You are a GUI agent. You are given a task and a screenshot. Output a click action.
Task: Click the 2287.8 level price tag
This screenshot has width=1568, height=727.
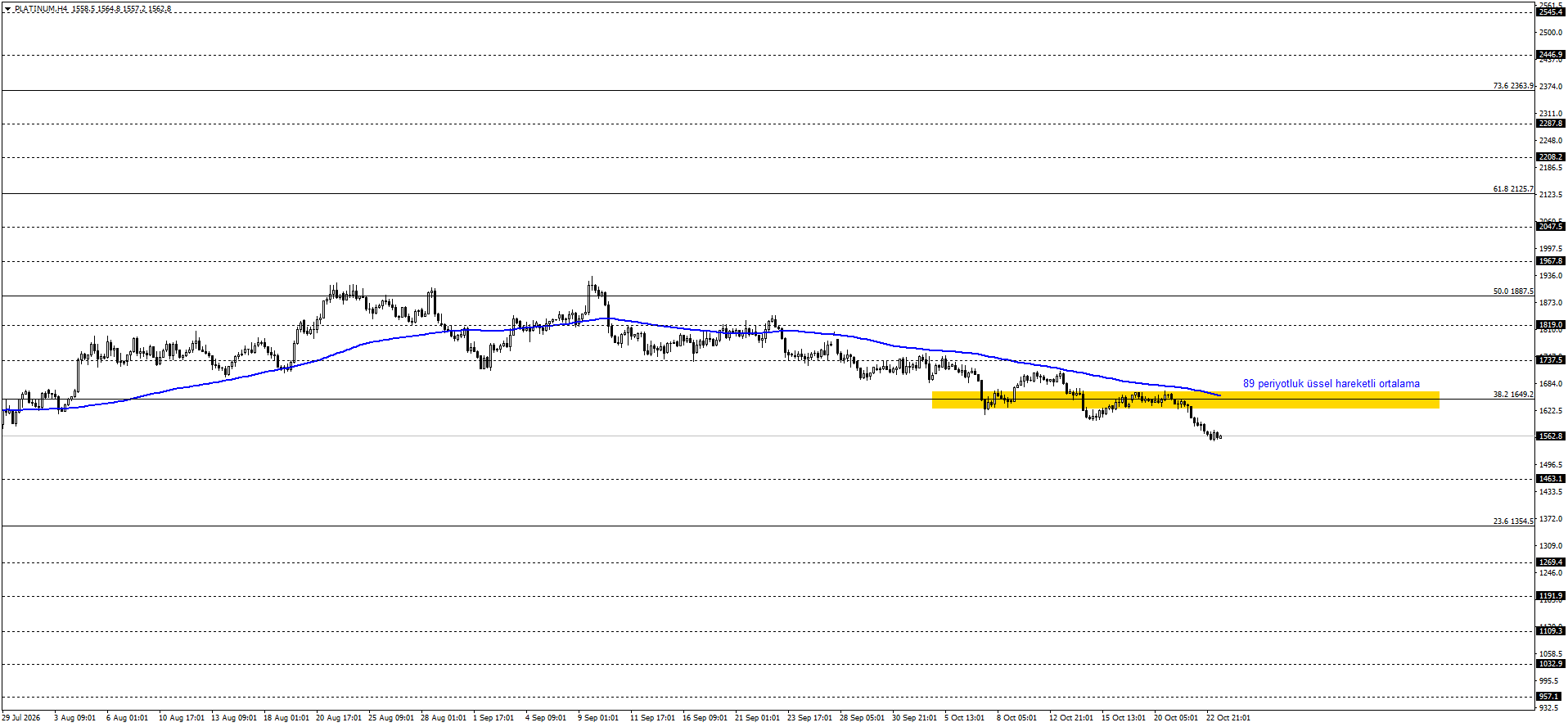coord(1551,124)
